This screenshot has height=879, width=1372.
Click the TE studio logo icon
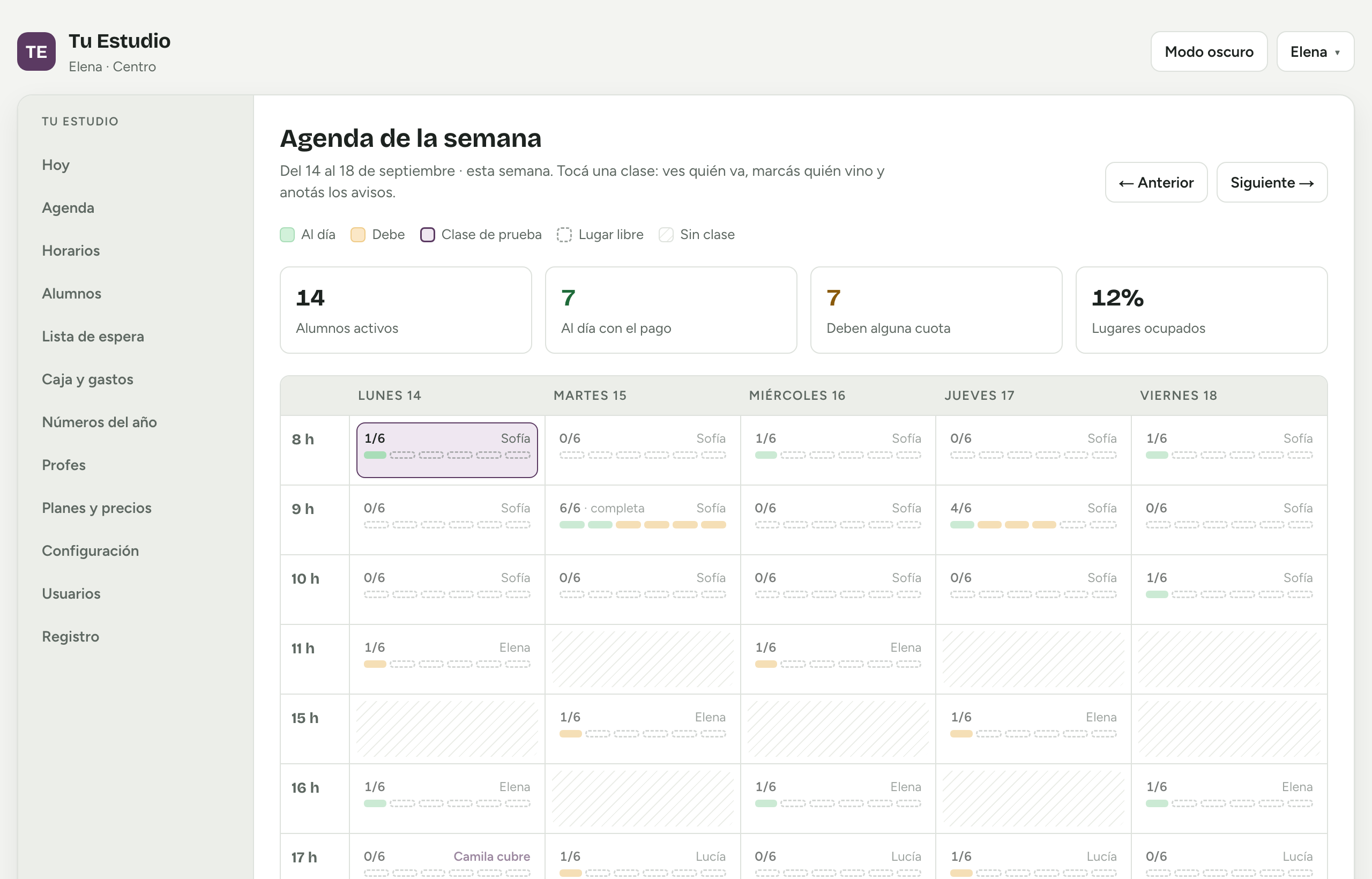pyautogui.click(x=36, y=51)
